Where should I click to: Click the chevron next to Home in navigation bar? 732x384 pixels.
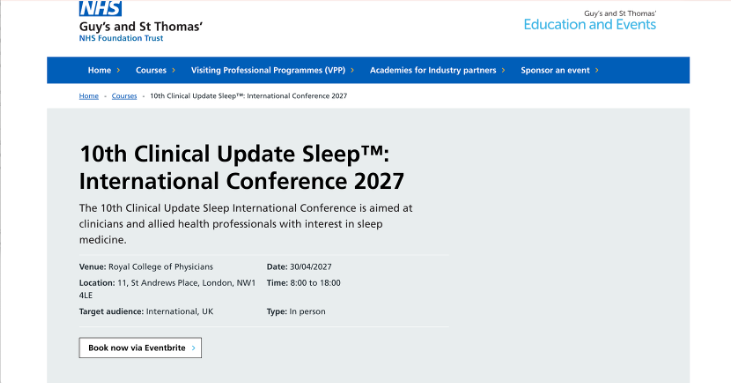tap(118, 70)
